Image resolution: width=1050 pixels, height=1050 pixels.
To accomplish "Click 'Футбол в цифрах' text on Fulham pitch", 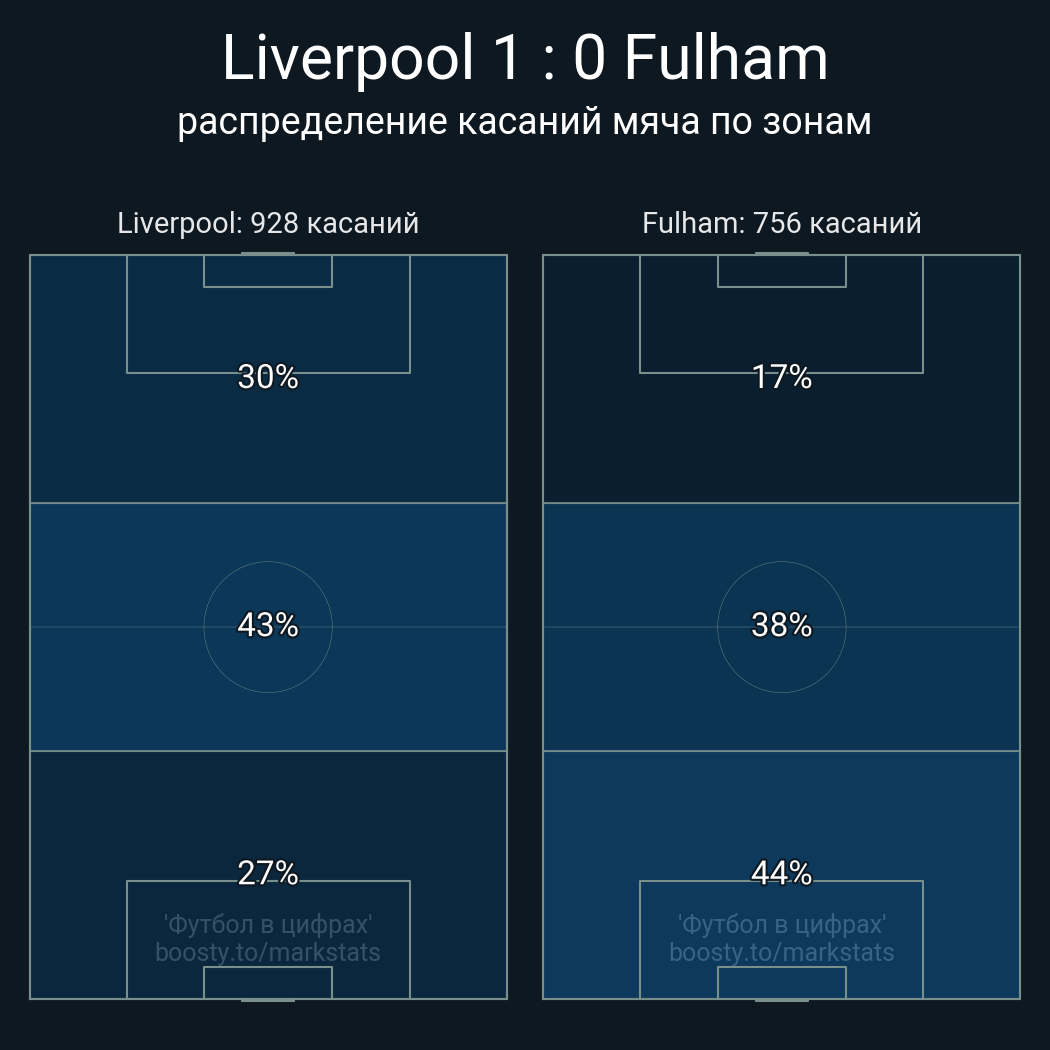I will click(782, 924).
